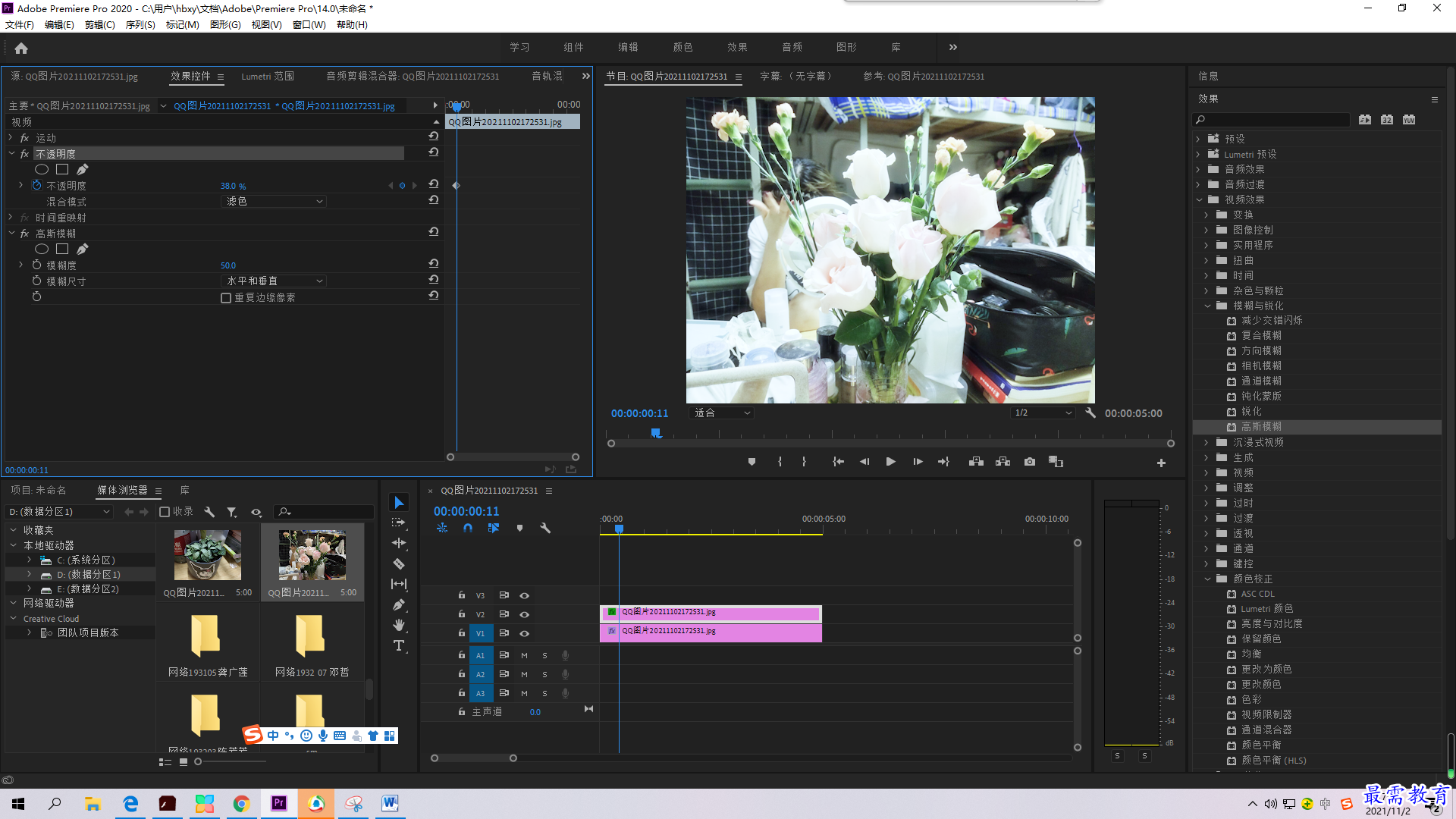Solo audio track A2
The width and height of the screenshot is (1456, 819).
point(544,674)
